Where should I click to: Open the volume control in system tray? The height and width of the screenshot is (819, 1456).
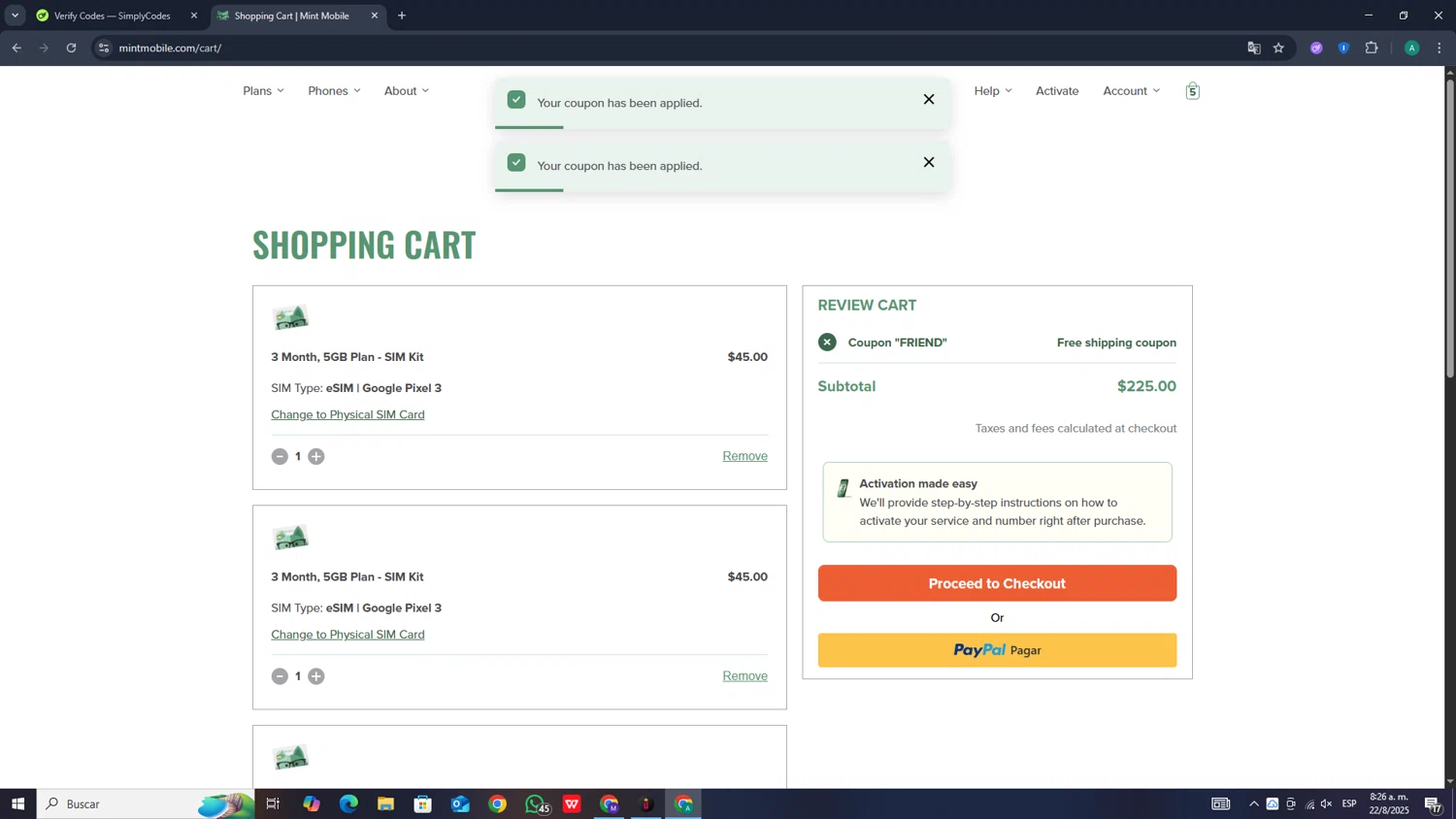(1326, 803)
